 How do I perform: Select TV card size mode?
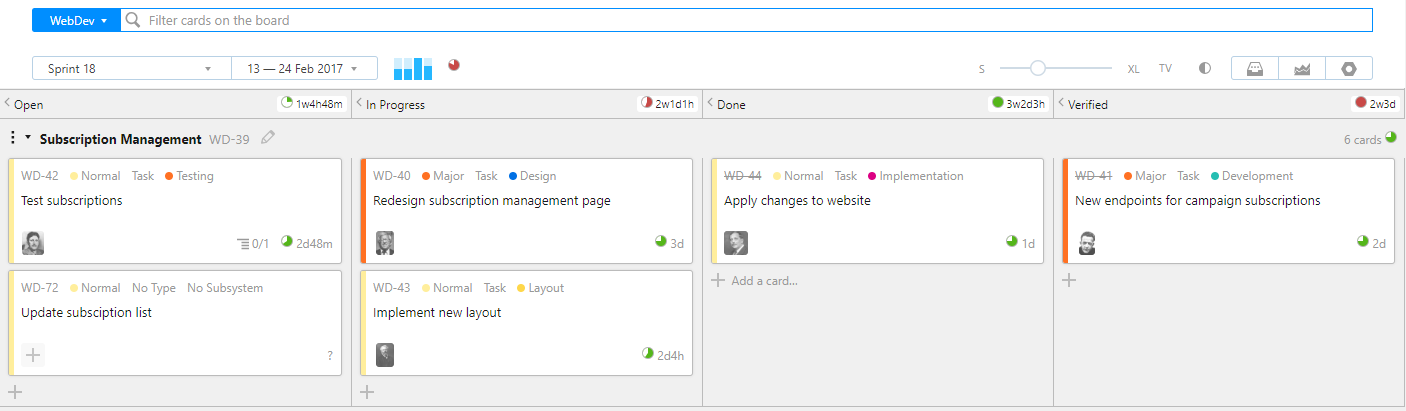coord(1165,68)
